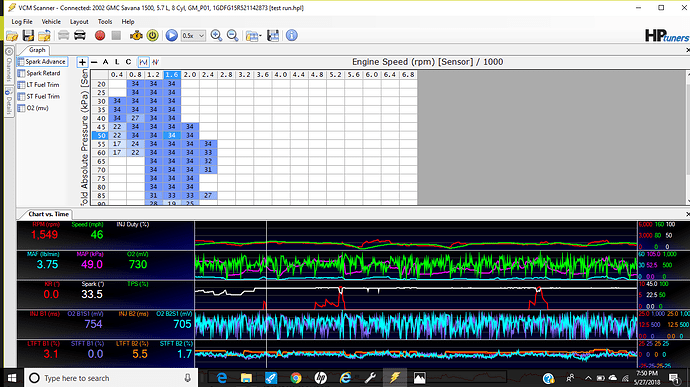Viewport: 690px width, 387px height.
Task: Click the cell with value 27 in row 40
Action: (135, 118)
